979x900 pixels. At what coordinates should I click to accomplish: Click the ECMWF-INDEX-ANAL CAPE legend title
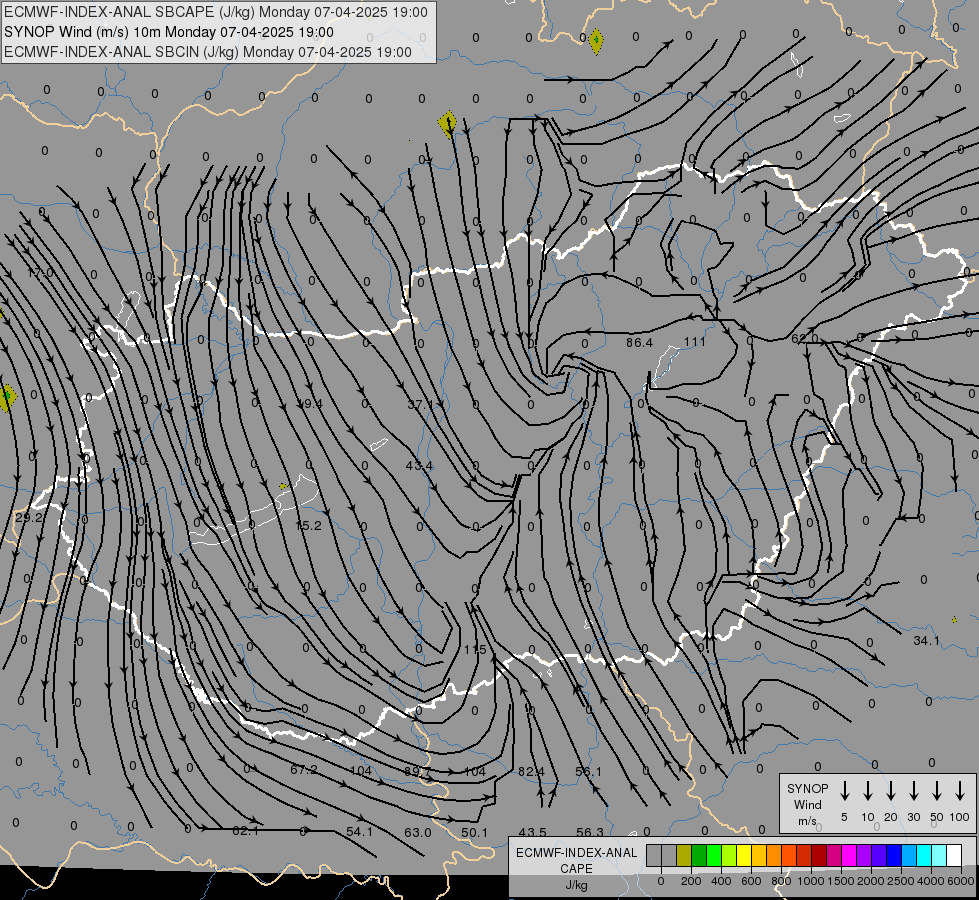coord(576,861)
